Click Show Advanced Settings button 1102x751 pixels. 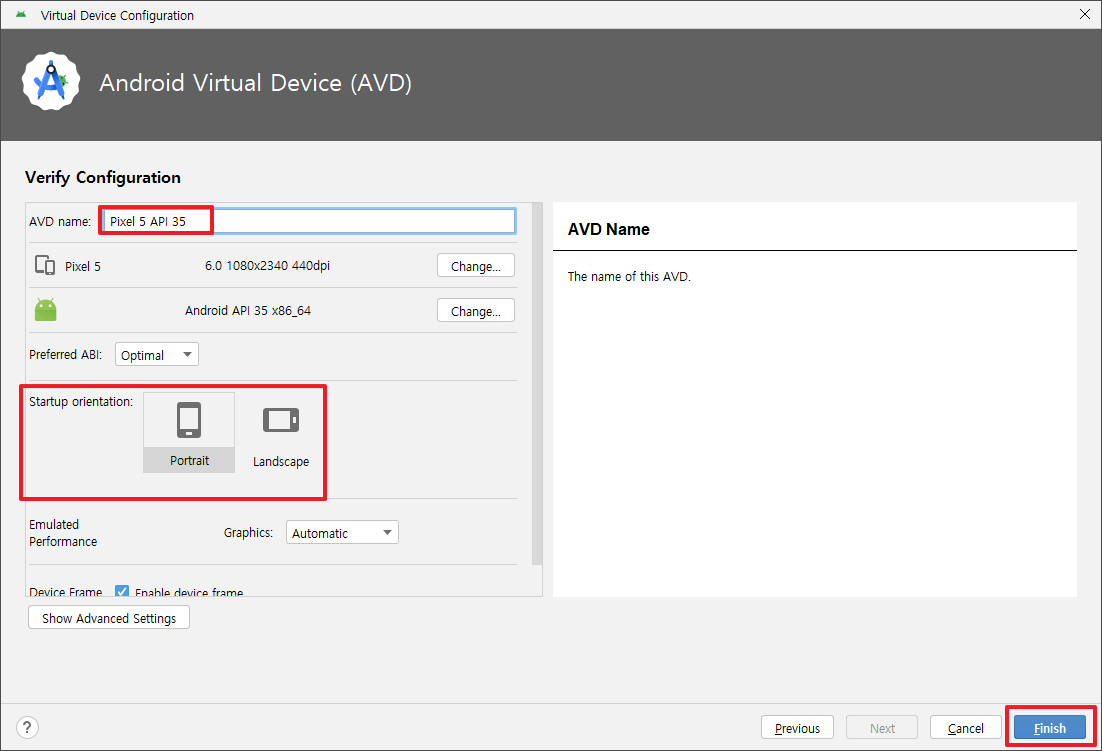pos(109,618)
